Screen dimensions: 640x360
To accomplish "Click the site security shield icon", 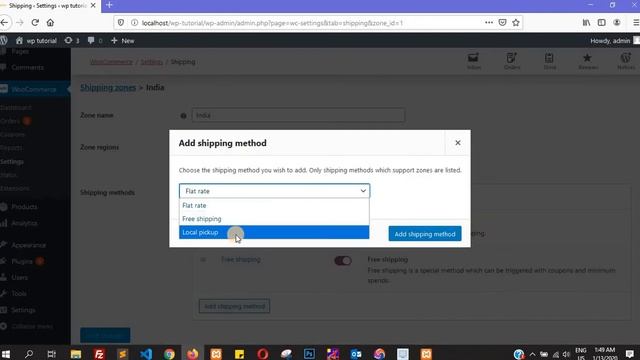I will tap(121, 23).
